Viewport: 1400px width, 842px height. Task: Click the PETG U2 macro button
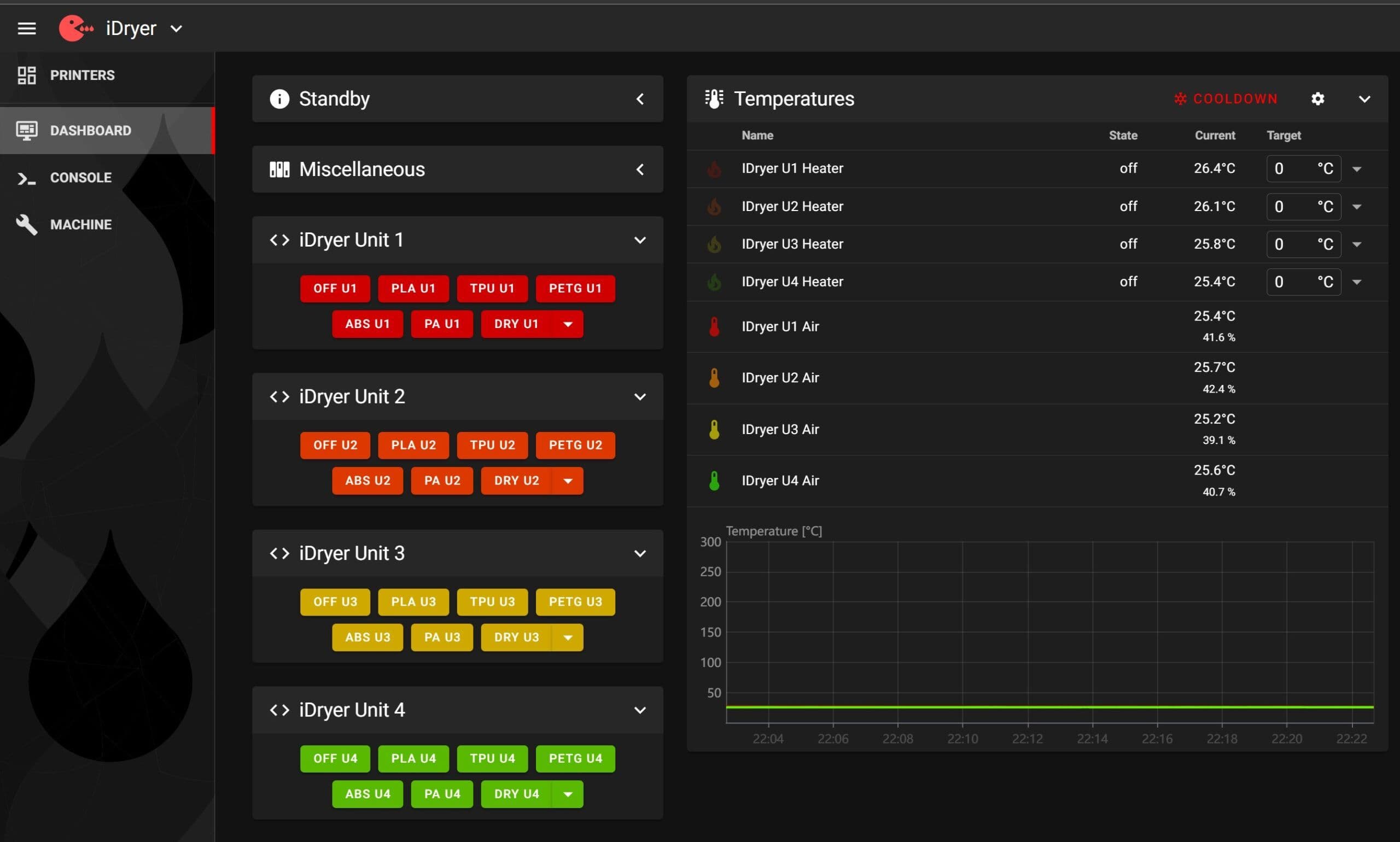575,446
